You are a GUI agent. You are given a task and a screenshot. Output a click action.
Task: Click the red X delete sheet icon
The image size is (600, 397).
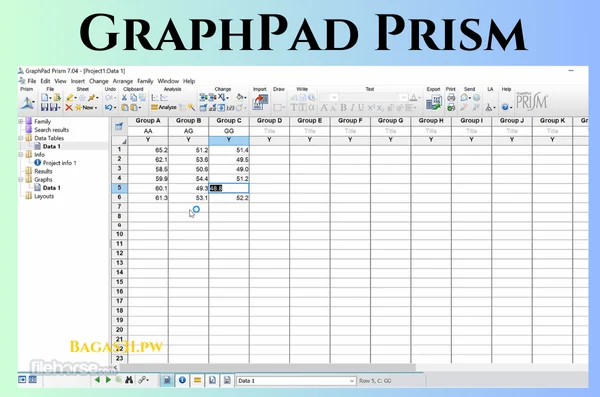pos(69,108)
